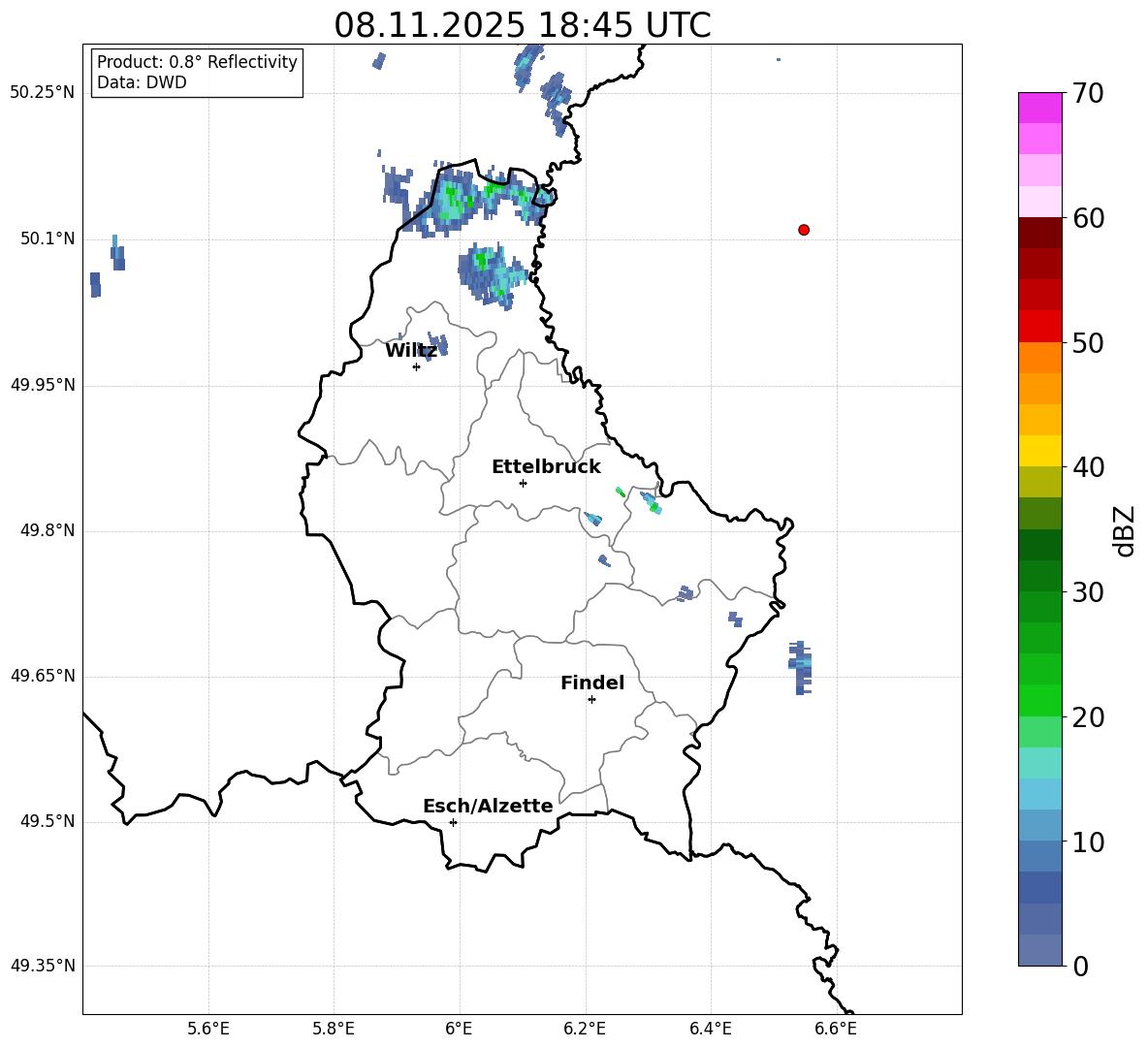The image size is (1148, 1048).
Task: Click the Ettelbruck city label
Action: pos(546,467)
